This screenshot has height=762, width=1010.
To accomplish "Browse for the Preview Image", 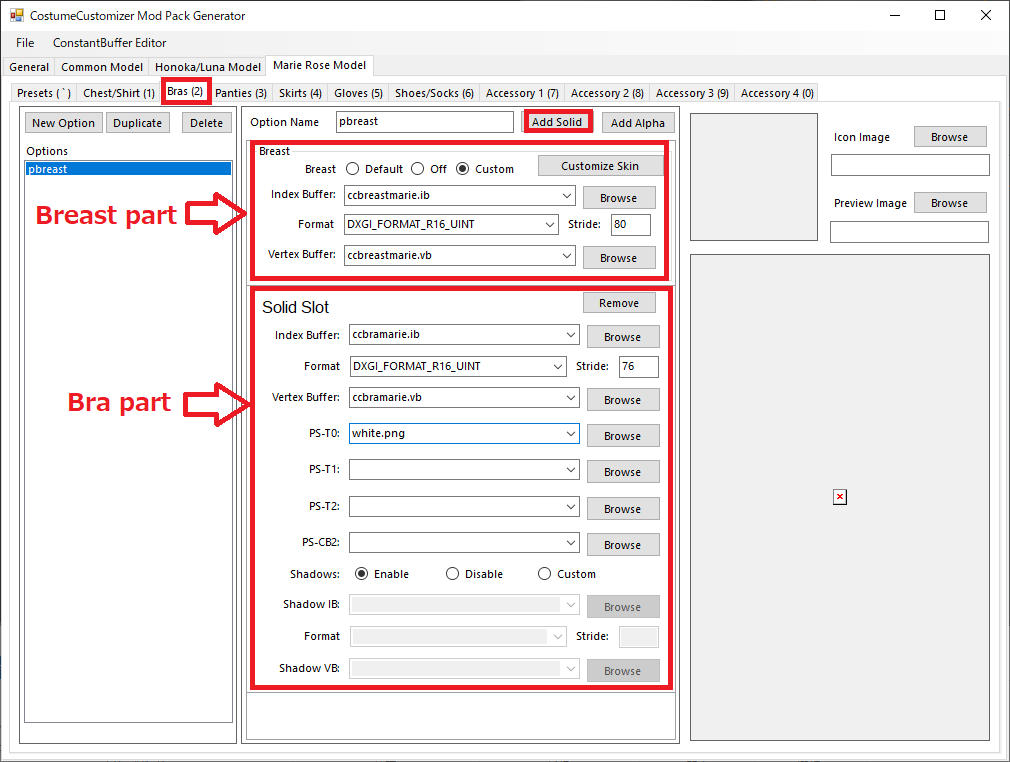I will coord(949,203).
